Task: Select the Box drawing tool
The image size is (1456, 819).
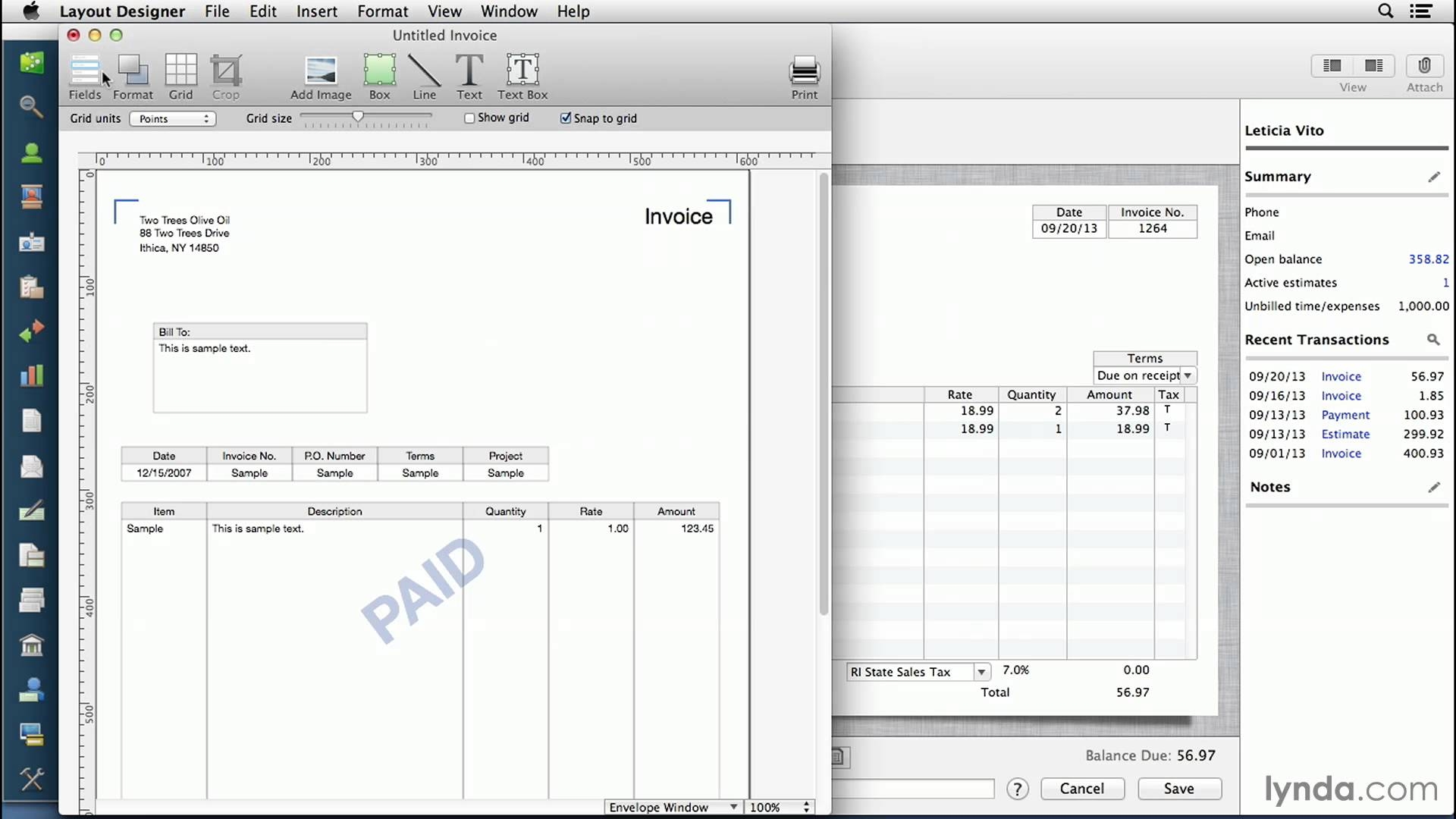Action: coord(379,75)
